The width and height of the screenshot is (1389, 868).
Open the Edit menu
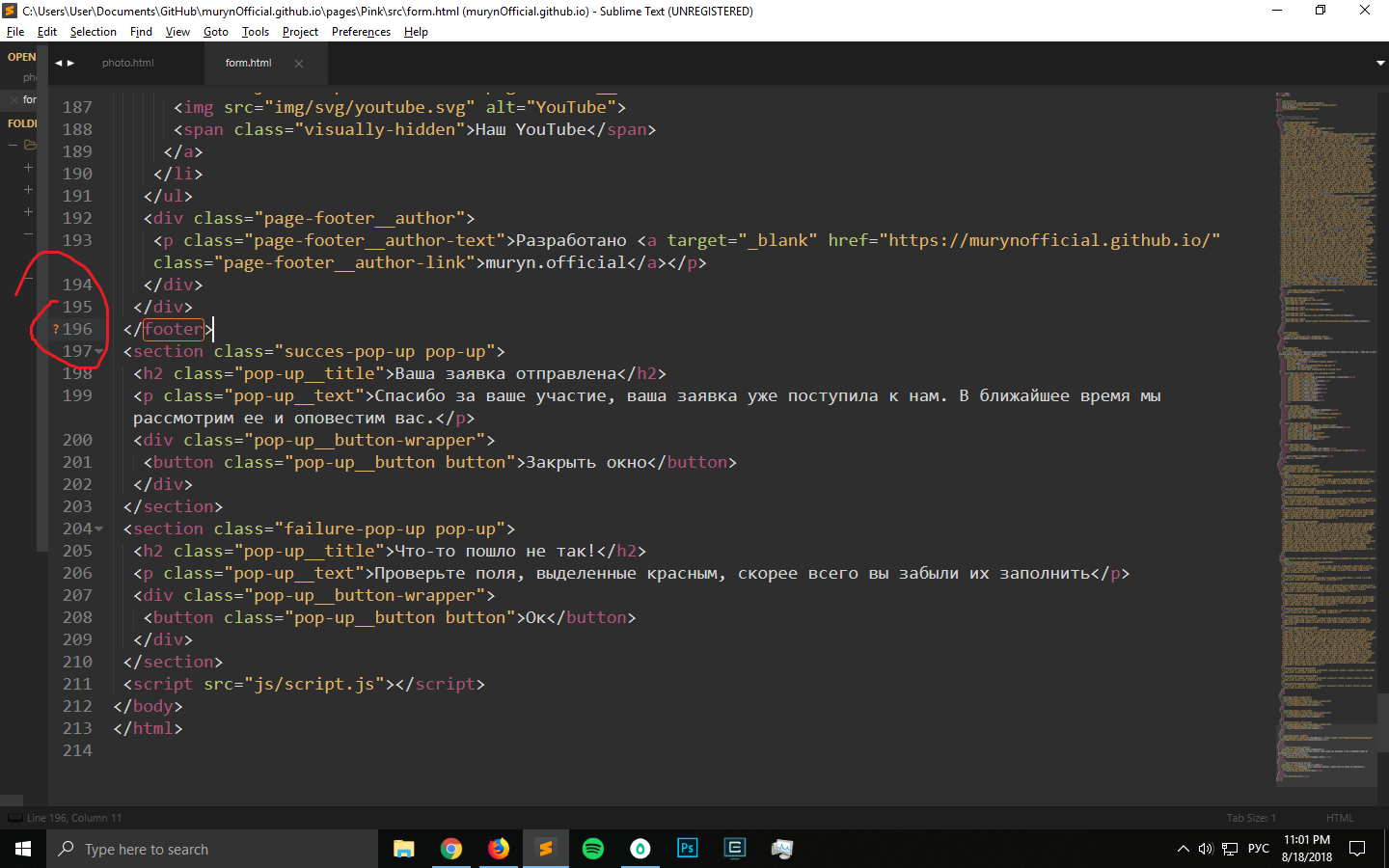coord(47,32)
